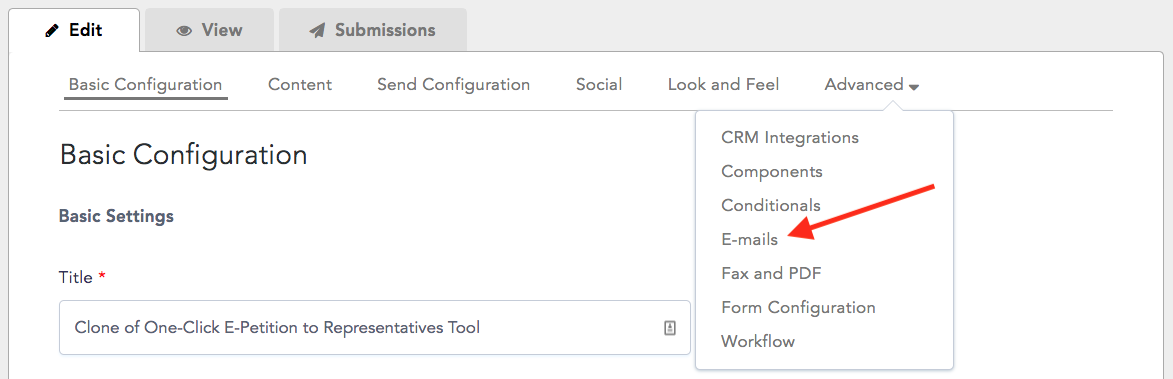Switch to the View tab
1173x379 pixels.
[x=209, y=30]
